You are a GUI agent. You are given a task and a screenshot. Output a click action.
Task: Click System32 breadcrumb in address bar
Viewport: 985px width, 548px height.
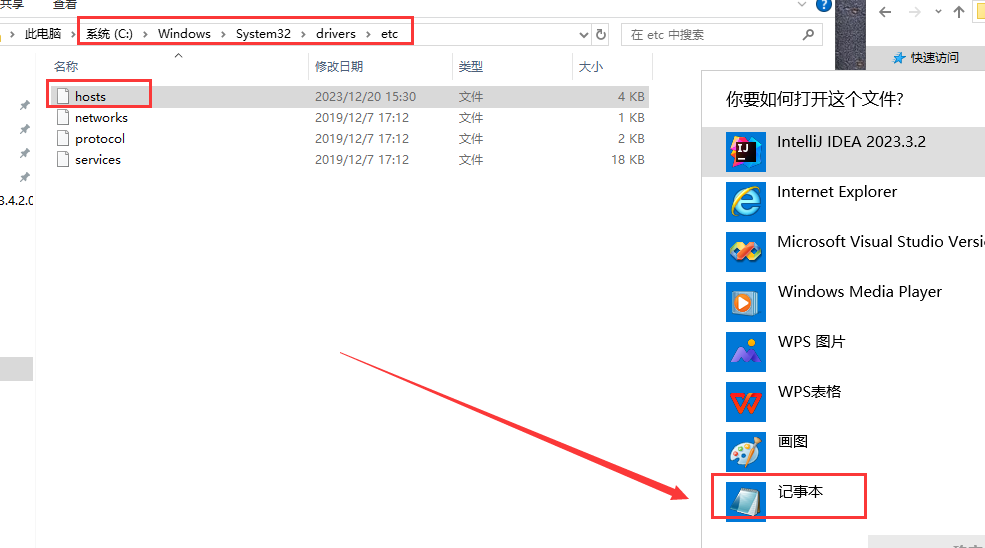263,34
